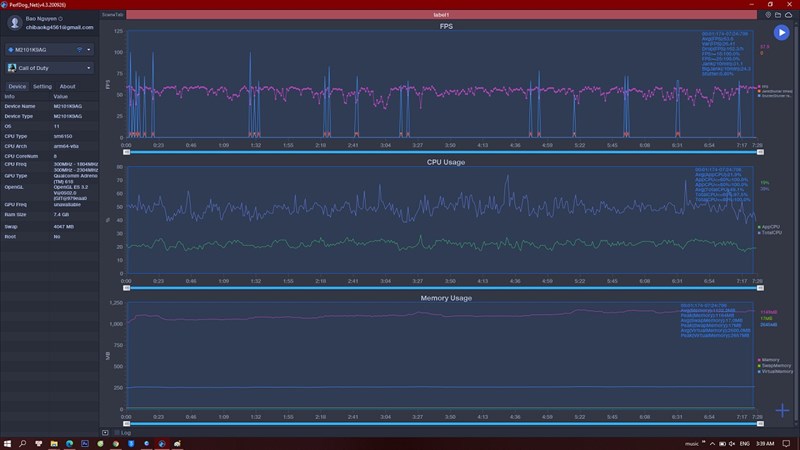
Task: Click the Bao Nguyen username
Action: pyautogui.click(x=41, y=18)
